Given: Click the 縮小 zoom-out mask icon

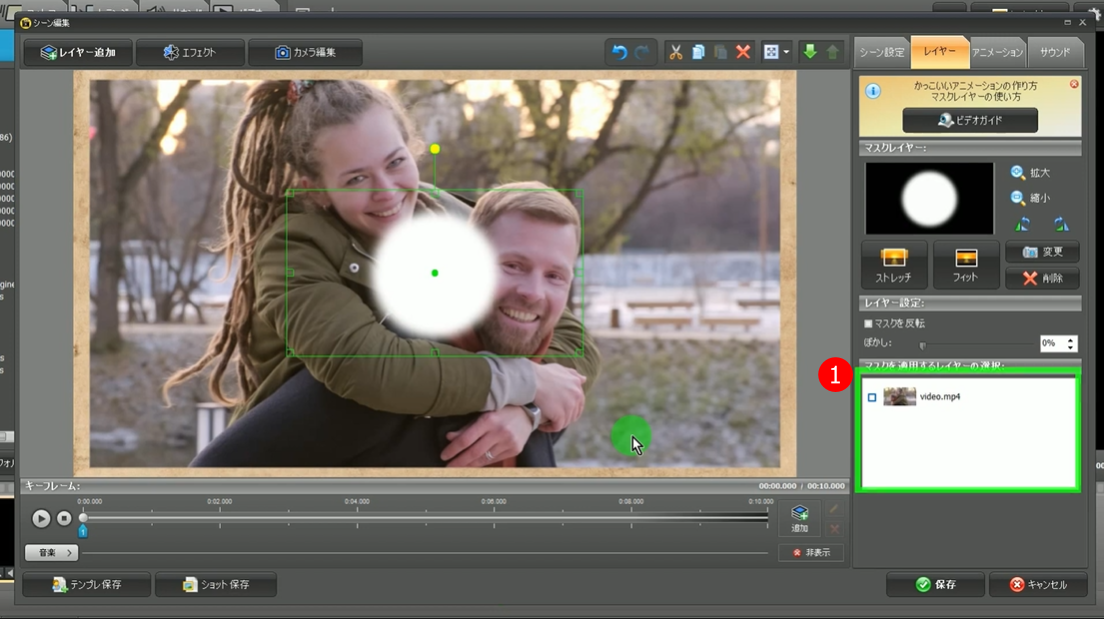Looking at the screenshot, I should pos(1018,198).
